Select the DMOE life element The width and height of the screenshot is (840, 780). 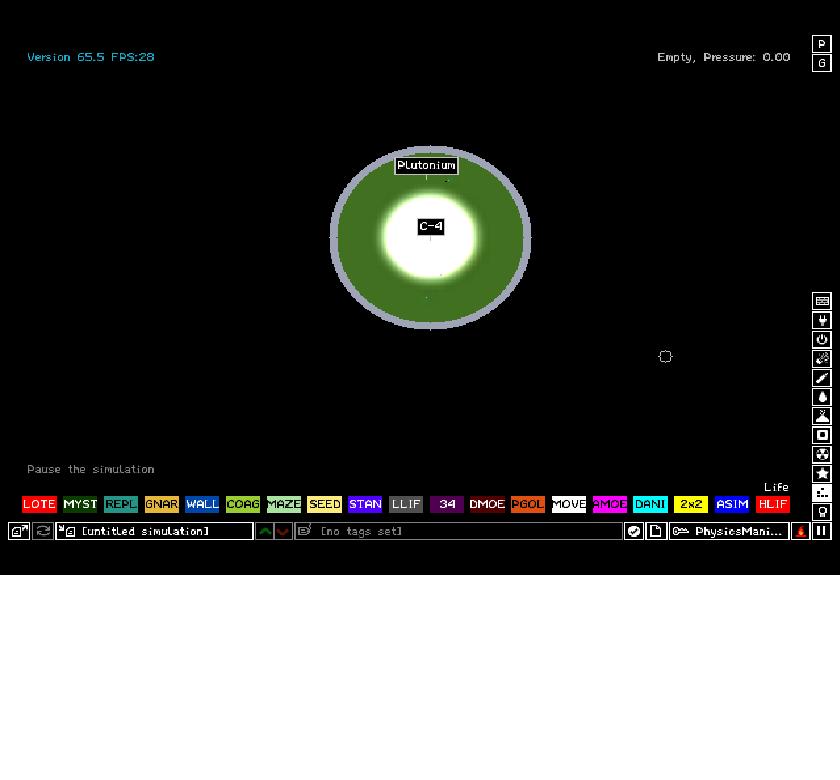487,504
